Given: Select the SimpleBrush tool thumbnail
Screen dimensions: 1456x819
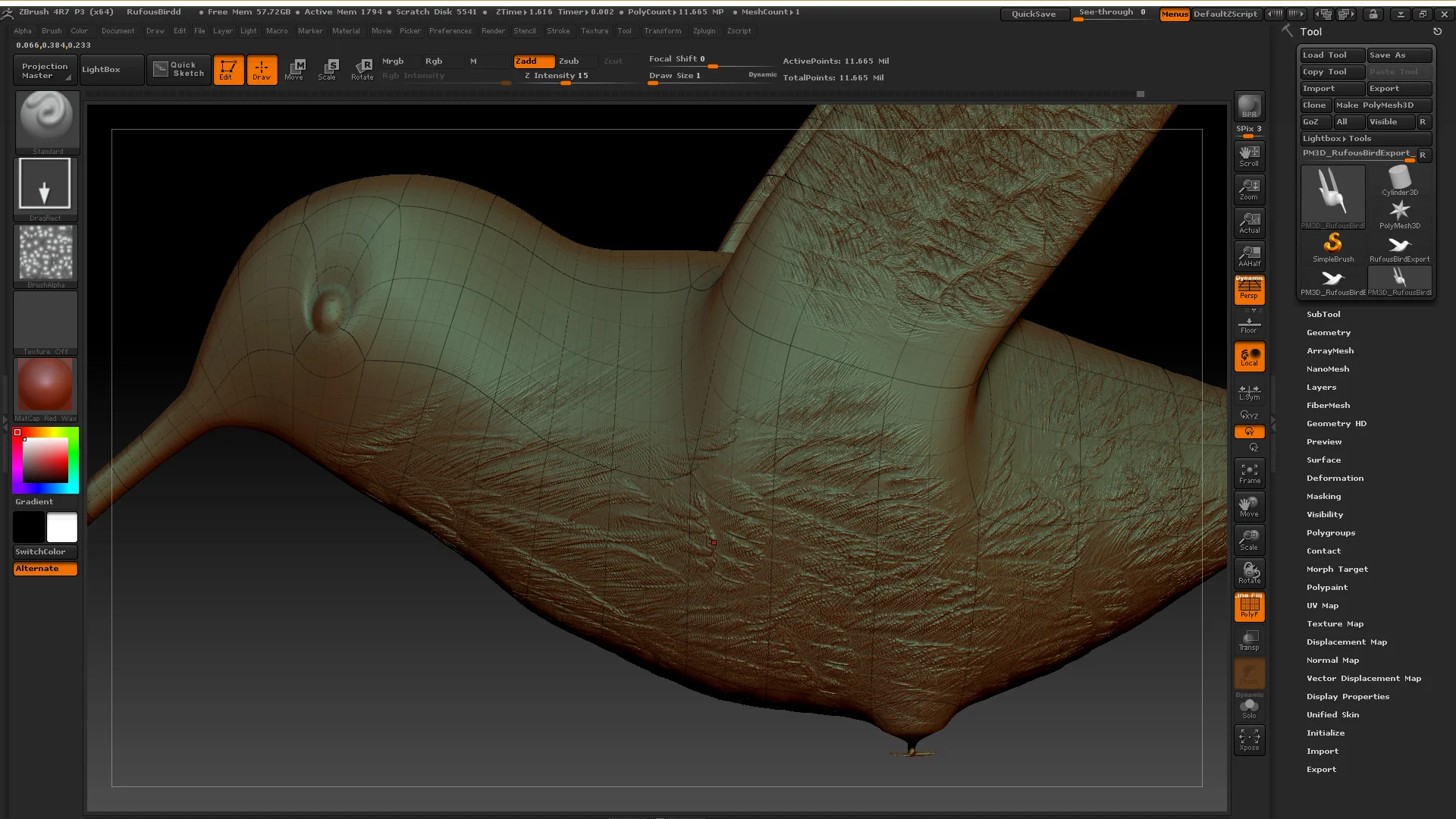Looking at the screenshot, I should [1332, 247].
